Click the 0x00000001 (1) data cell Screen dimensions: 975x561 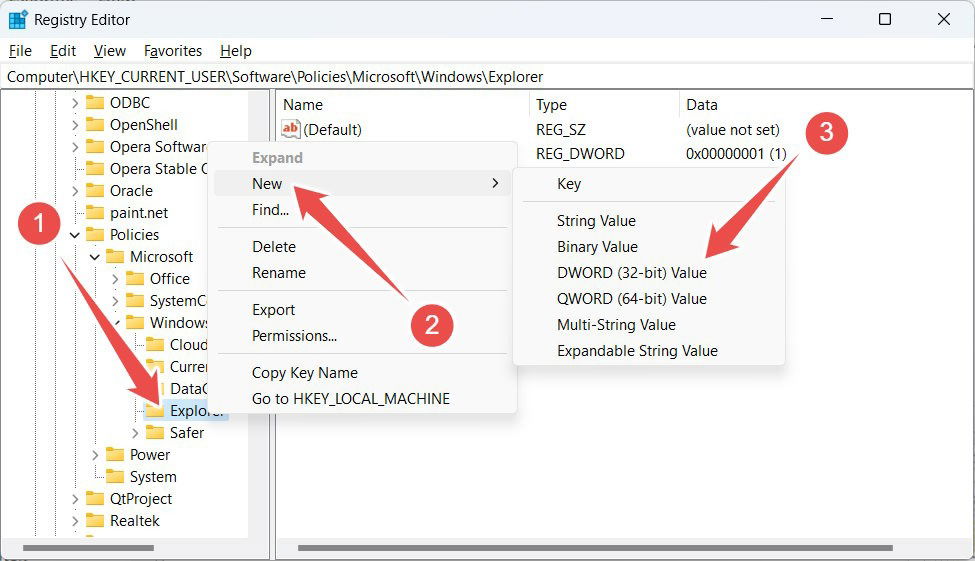click(736, 154)
